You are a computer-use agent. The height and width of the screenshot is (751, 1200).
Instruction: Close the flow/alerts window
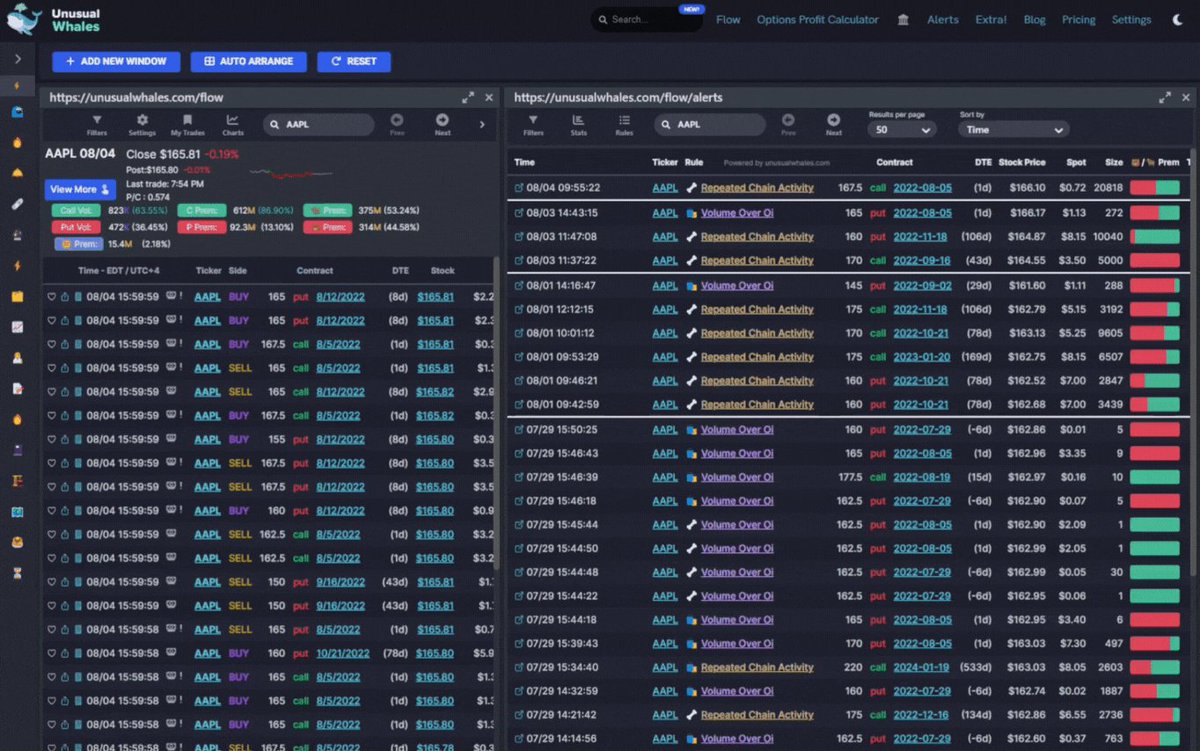click(x=1187, y=97)
